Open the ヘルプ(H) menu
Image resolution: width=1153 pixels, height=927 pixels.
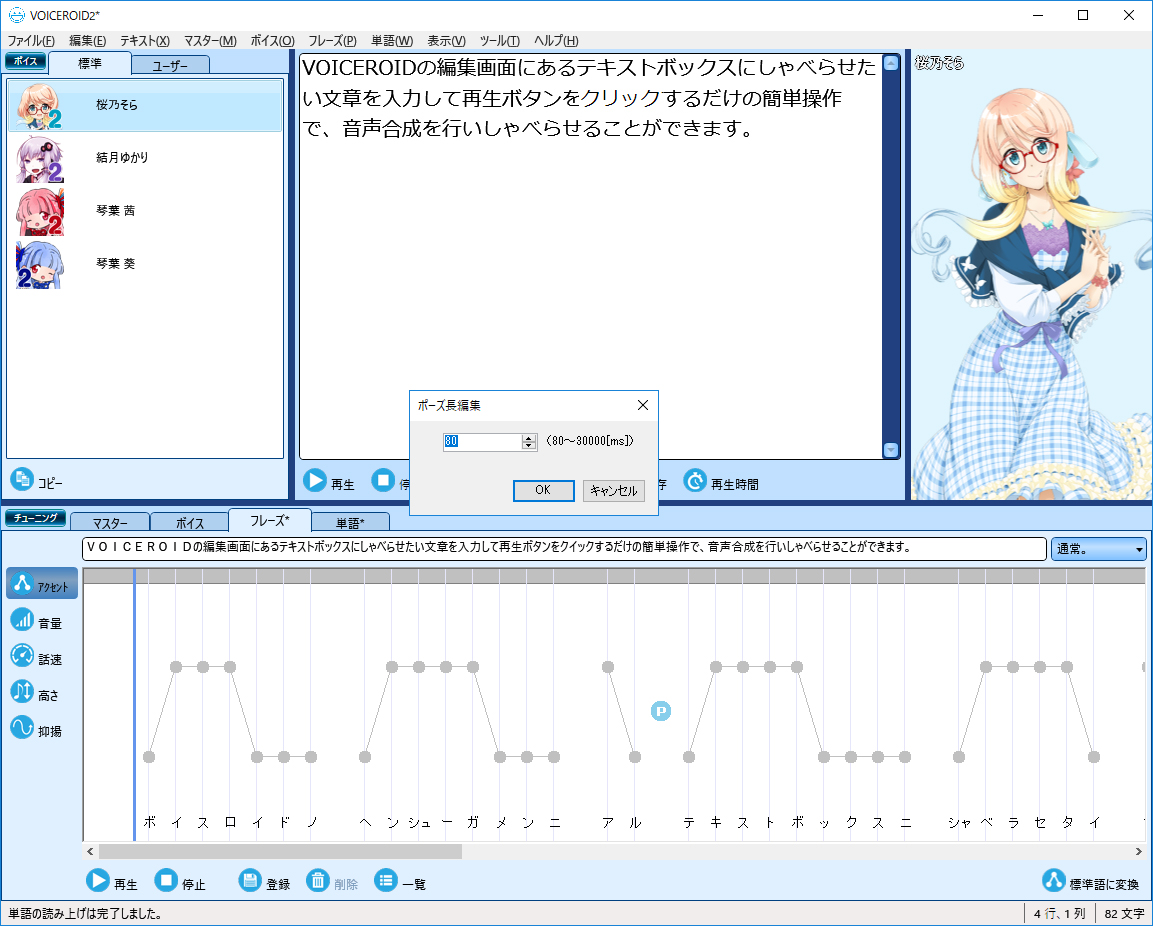click(556, 40)
